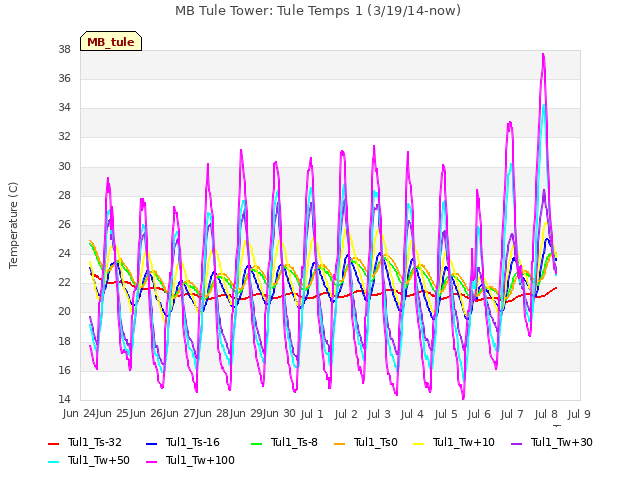The width and height of the screenshot is (640, 480).
Task: Click the magenta Tul1_Tw+100 legend swatch
Action: point(151,461)
